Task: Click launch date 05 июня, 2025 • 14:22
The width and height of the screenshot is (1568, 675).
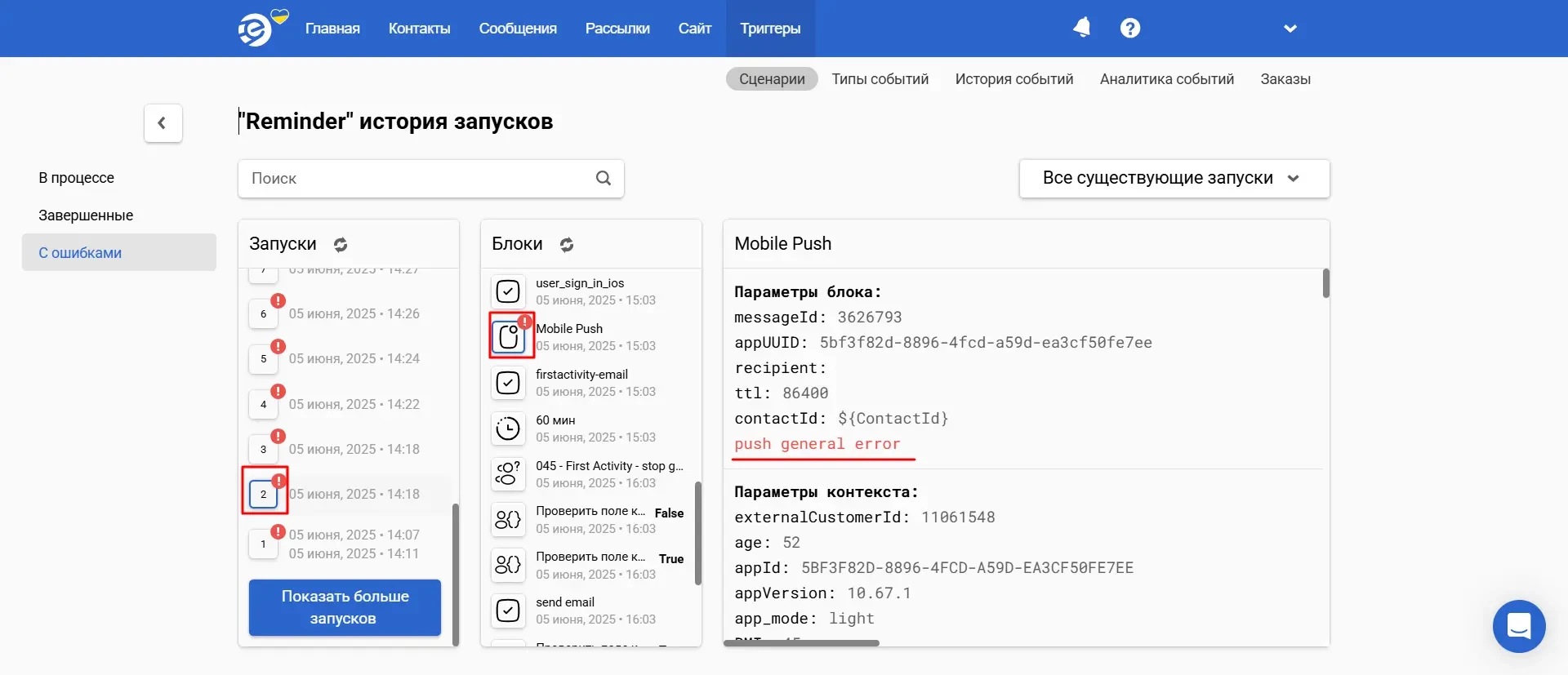Action: click(354, 404)
